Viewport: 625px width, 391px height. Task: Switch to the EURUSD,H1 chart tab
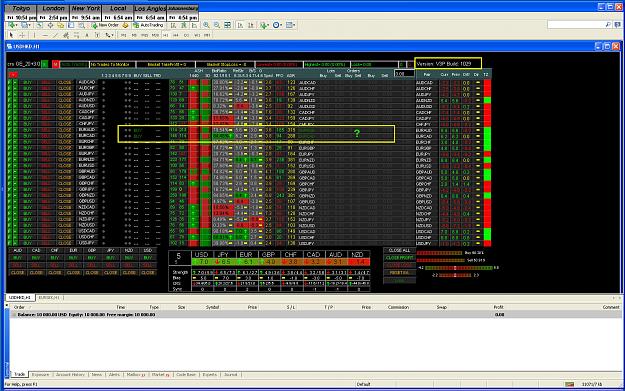(49, 298)
